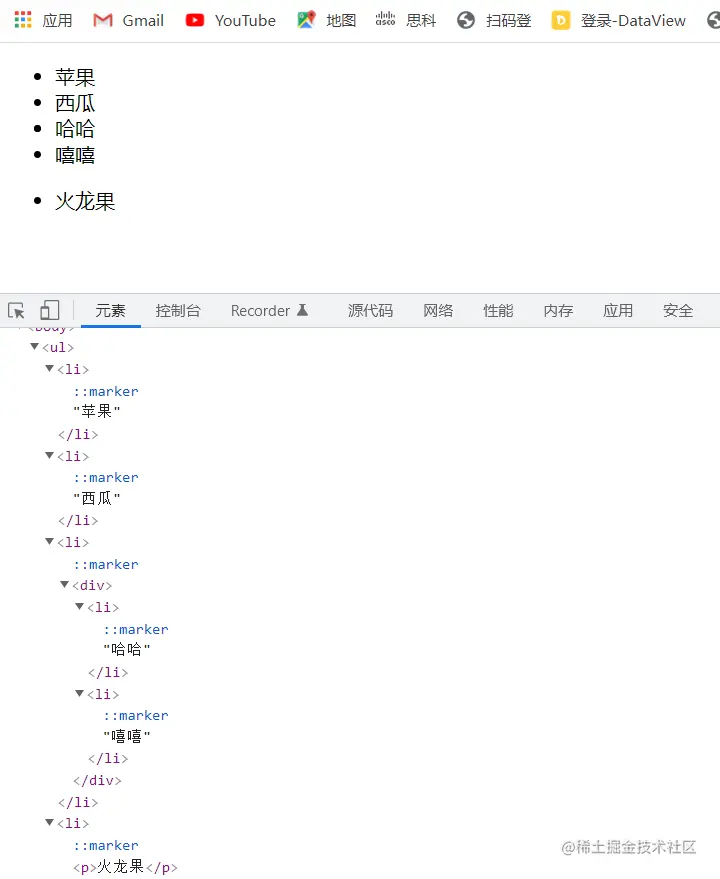Click the 西瓜 list item on page
The width and height of the screenshot is (720, 879).
point(75,103)
